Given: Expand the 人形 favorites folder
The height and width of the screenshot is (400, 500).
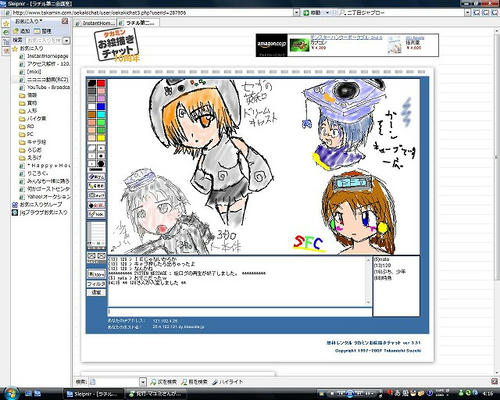Looking at the screenshot, I should click(x=28, y=111).
